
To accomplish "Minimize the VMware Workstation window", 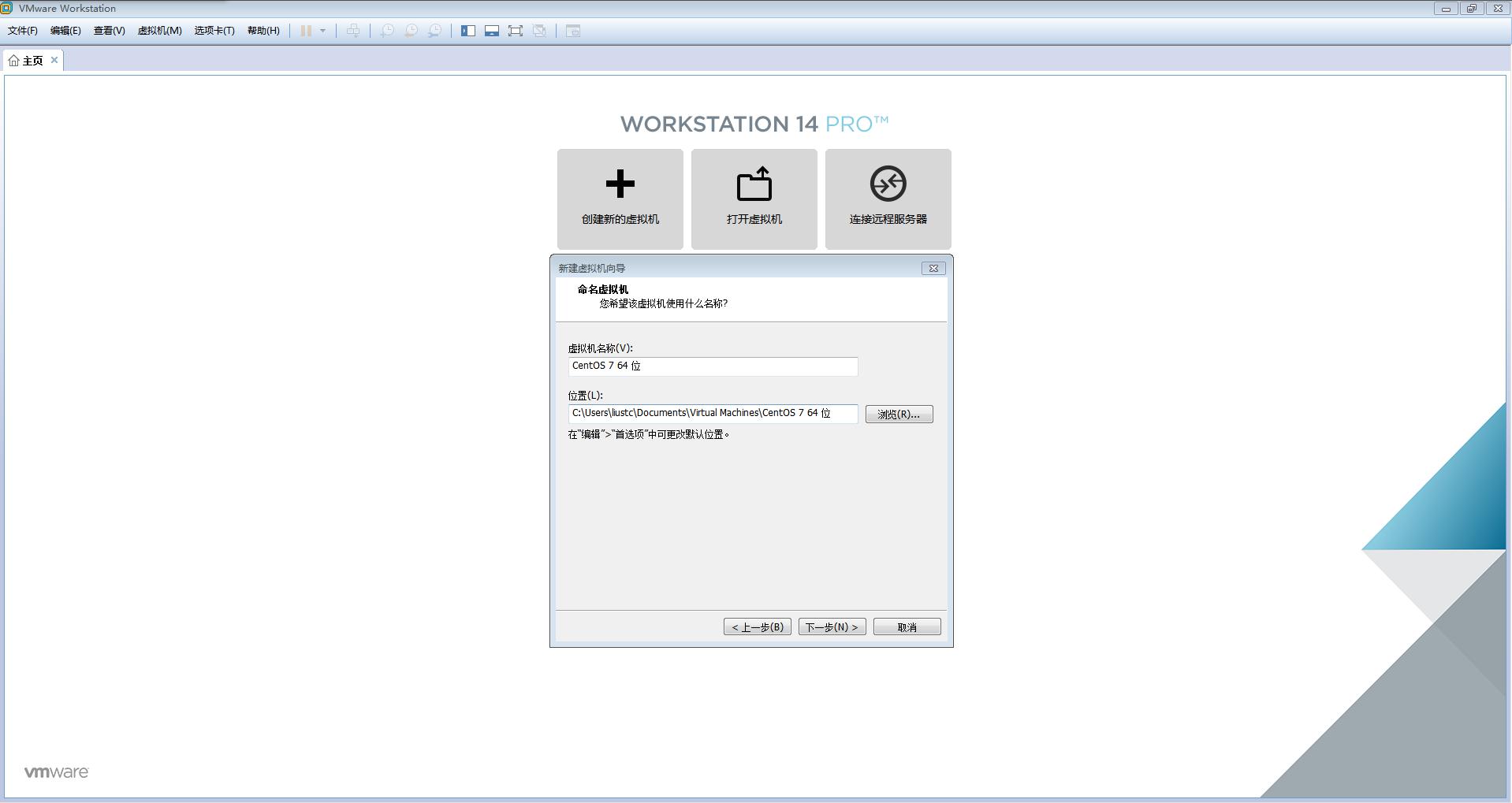I will (x=1446, y=9).
